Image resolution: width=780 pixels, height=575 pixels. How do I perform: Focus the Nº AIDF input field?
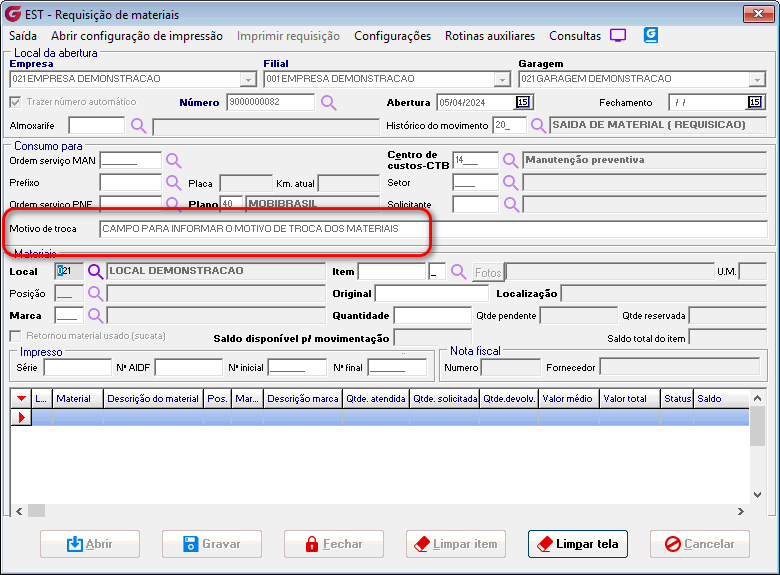click(189, 368)
